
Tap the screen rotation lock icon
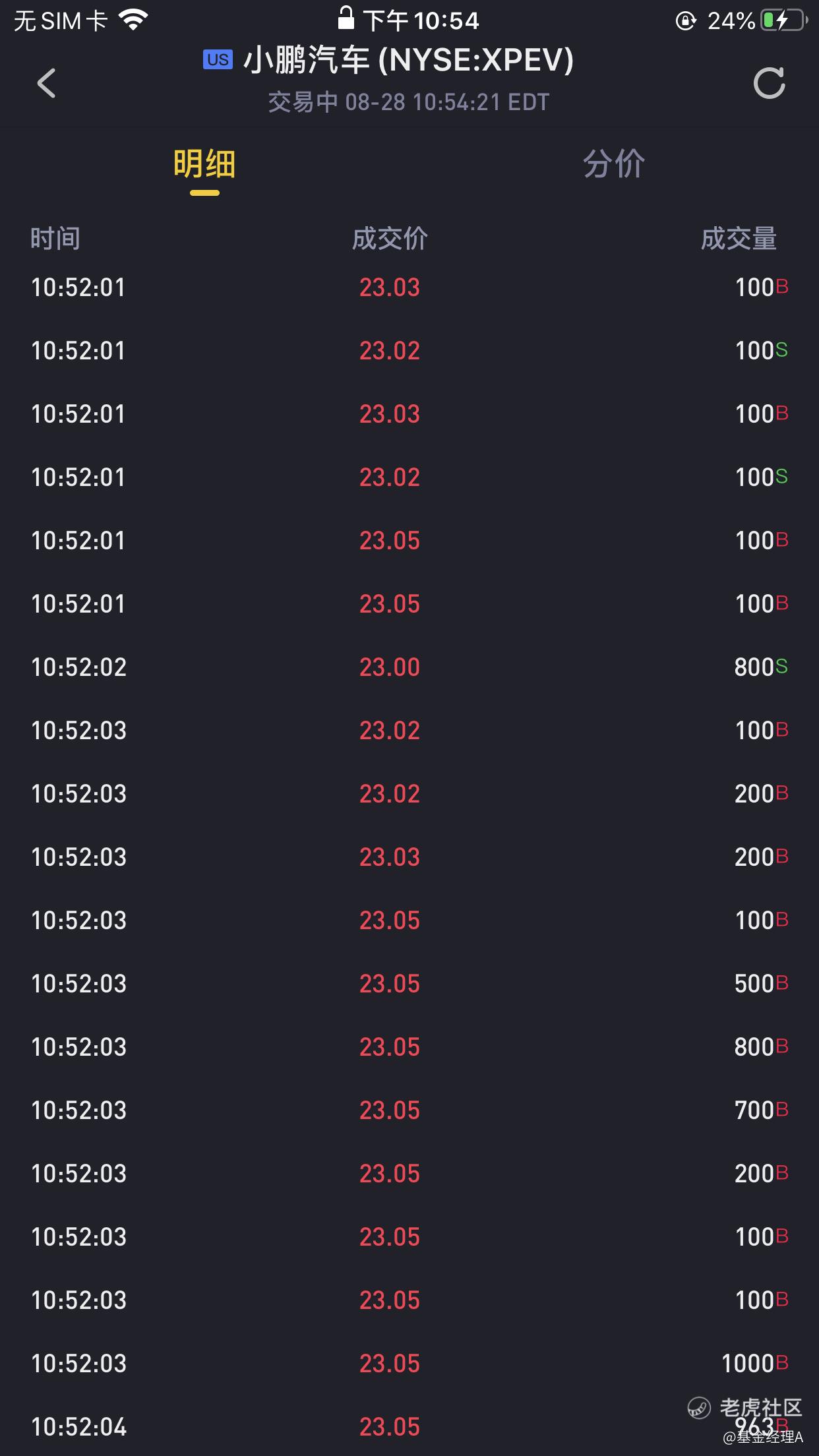686,21
